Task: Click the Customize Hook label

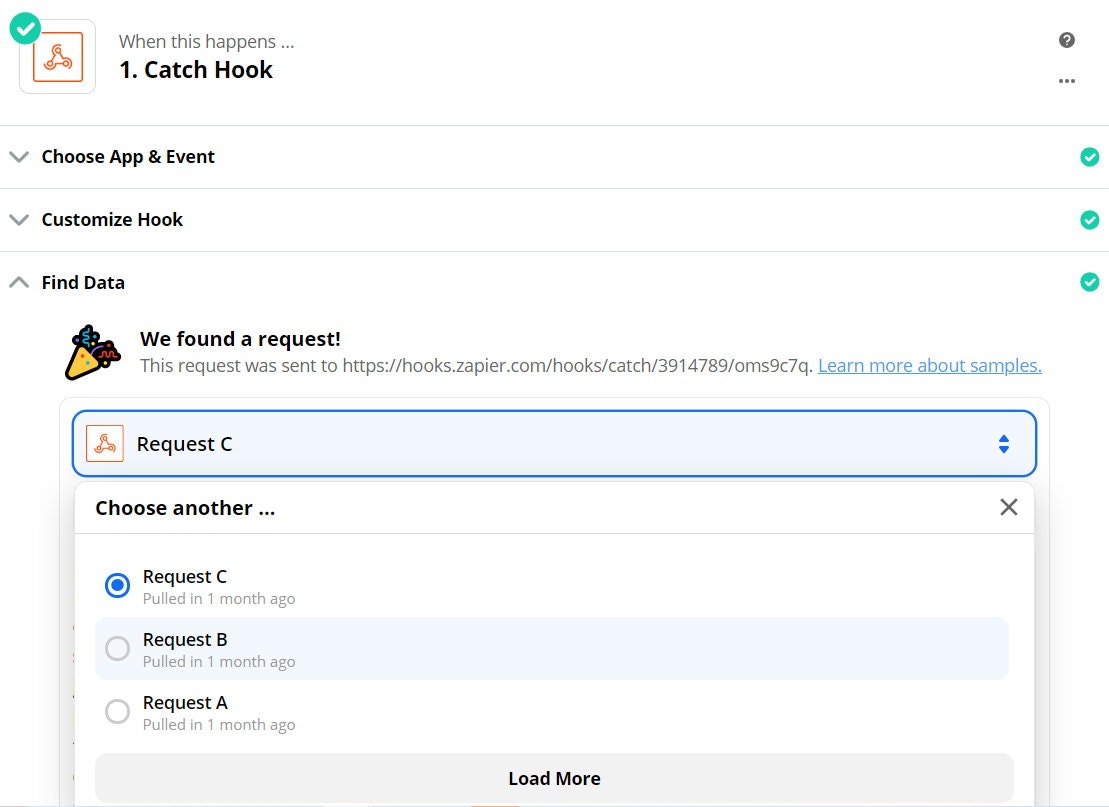Action: tap(112, 220)
